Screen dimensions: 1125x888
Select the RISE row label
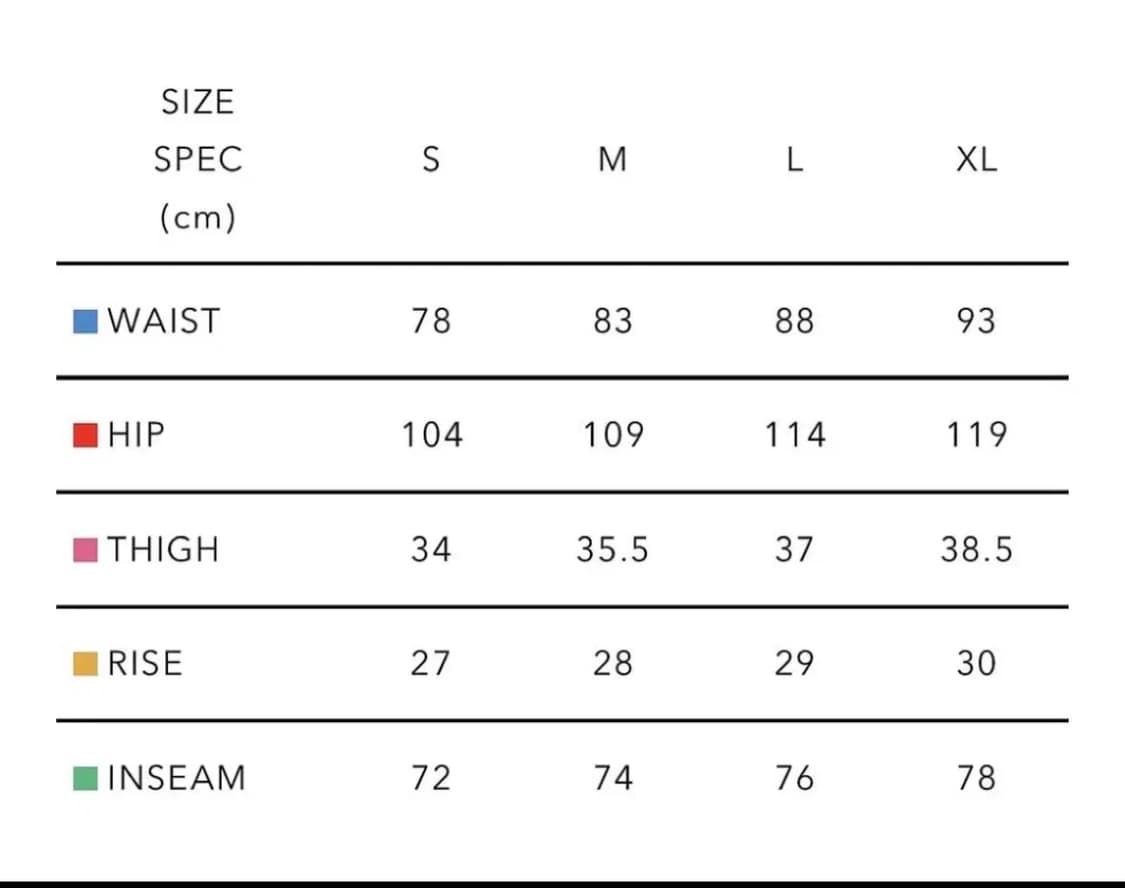(145, 663)
